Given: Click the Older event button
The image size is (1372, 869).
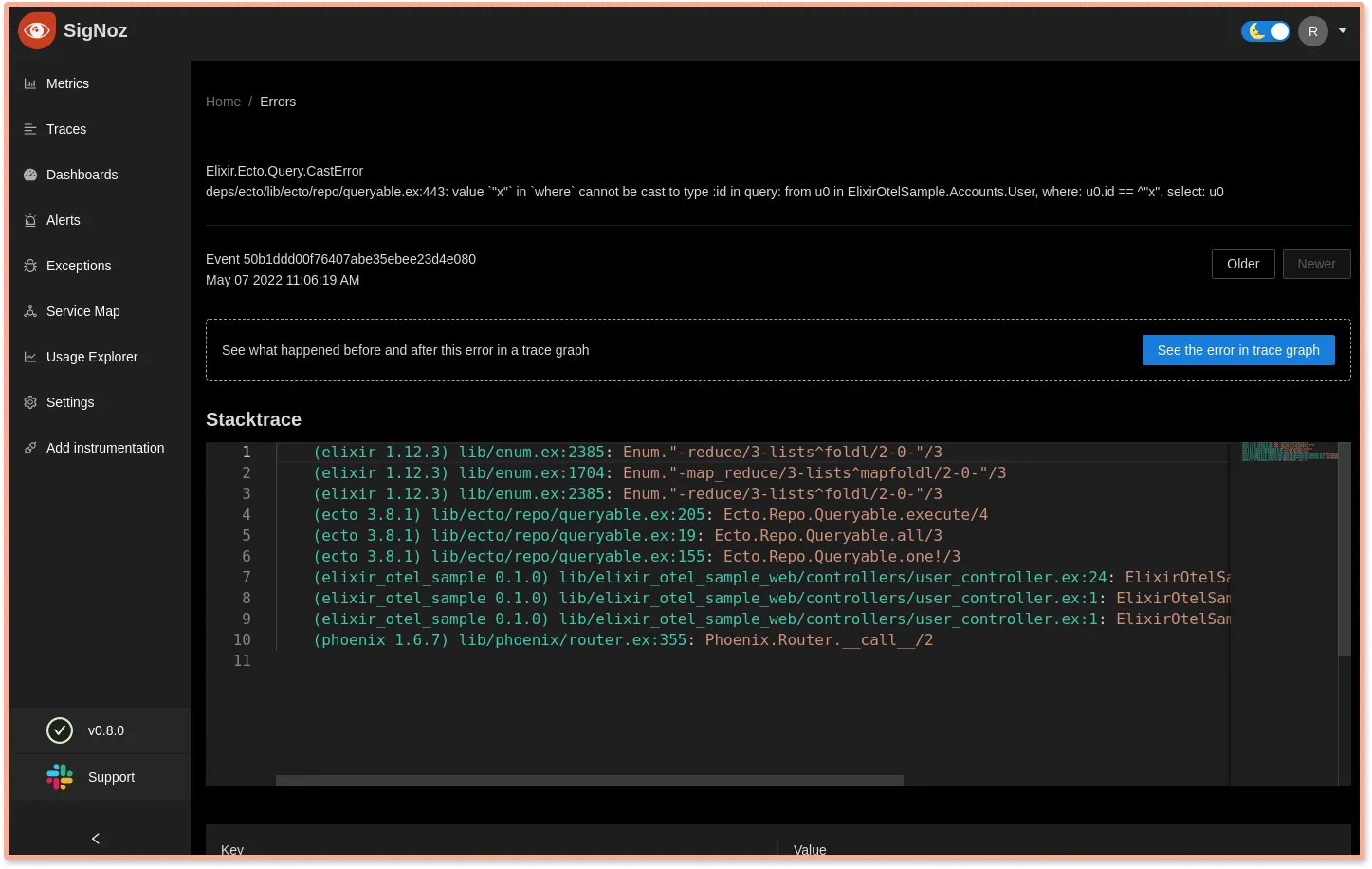Looking at the screenshot, I should coord(1243,264).
